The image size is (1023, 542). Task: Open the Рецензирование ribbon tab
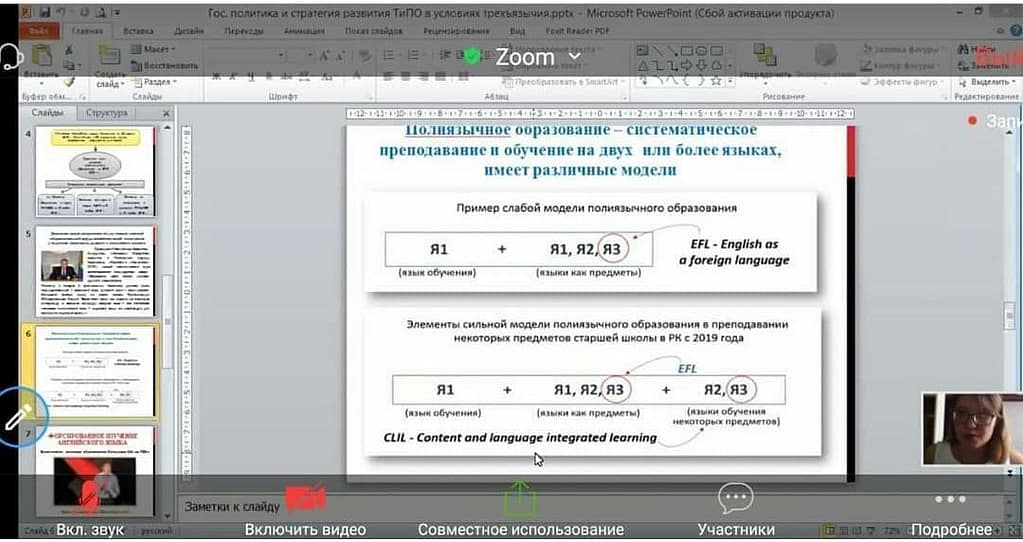[455, 30]
